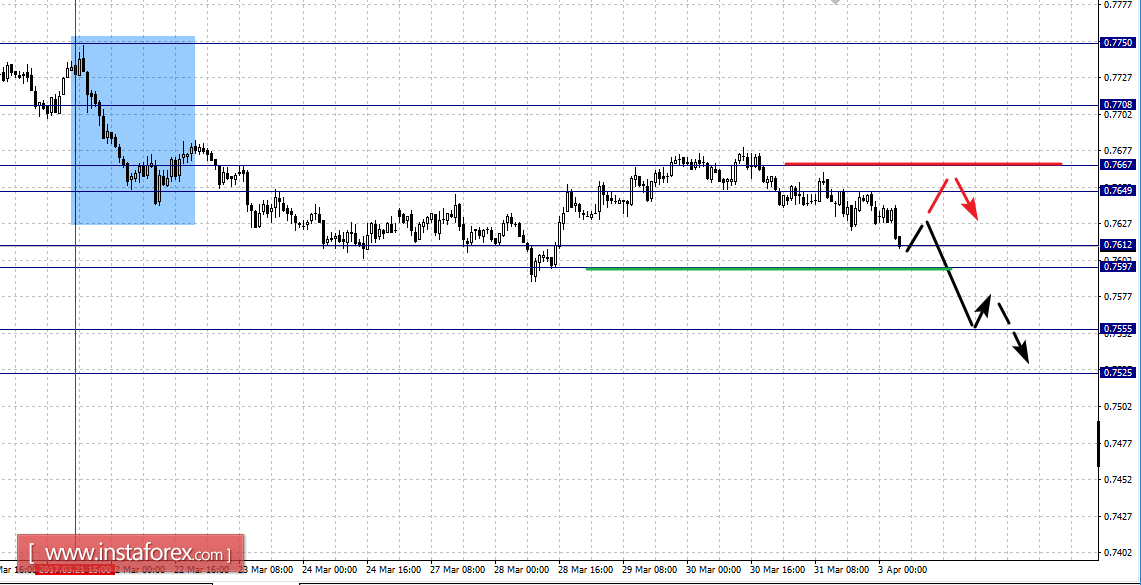Click the red resistance line near 0.7667

coord(923,164)
